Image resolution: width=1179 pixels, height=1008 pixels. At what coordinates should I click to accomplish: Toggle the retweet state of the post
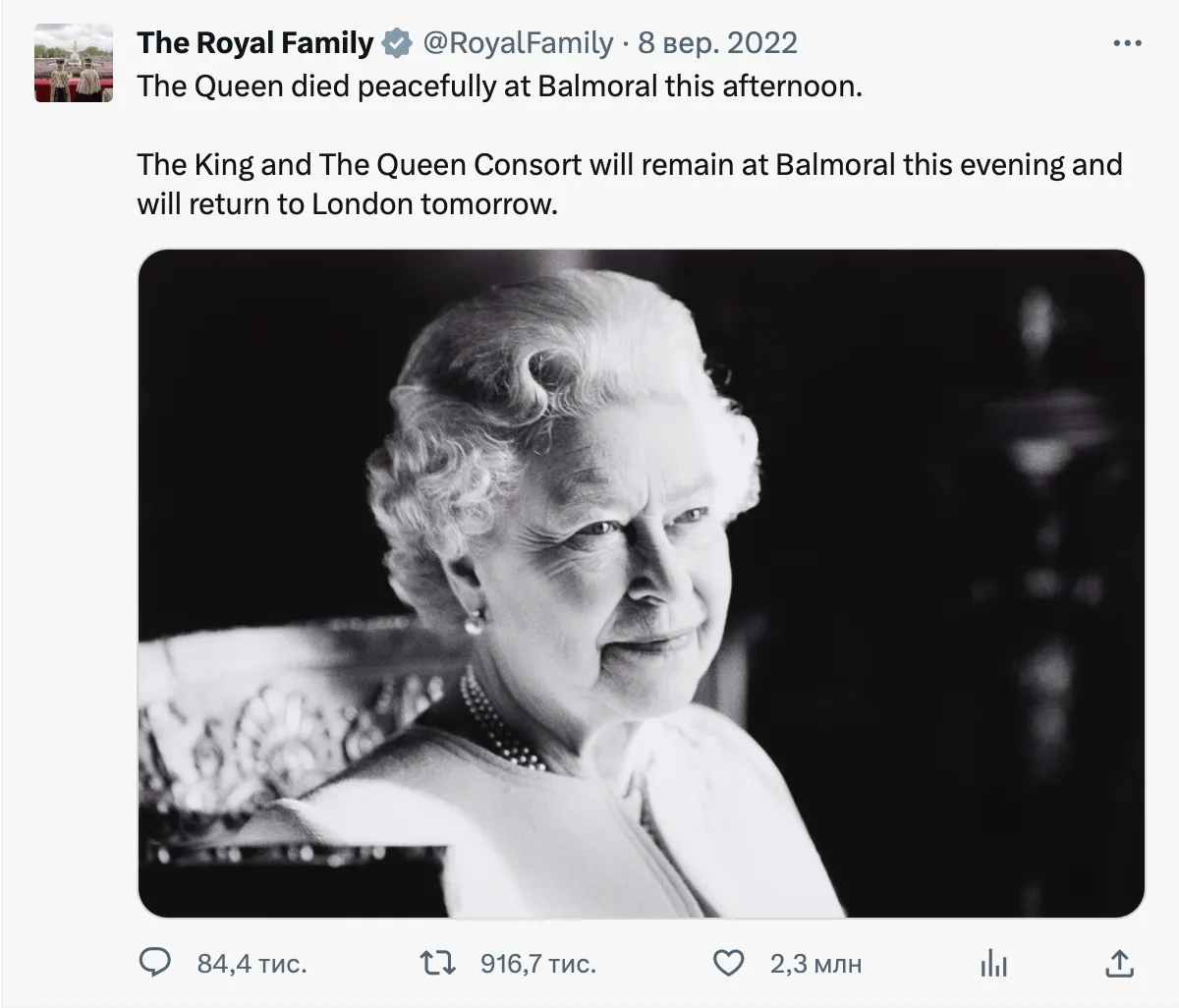(437, 963)
